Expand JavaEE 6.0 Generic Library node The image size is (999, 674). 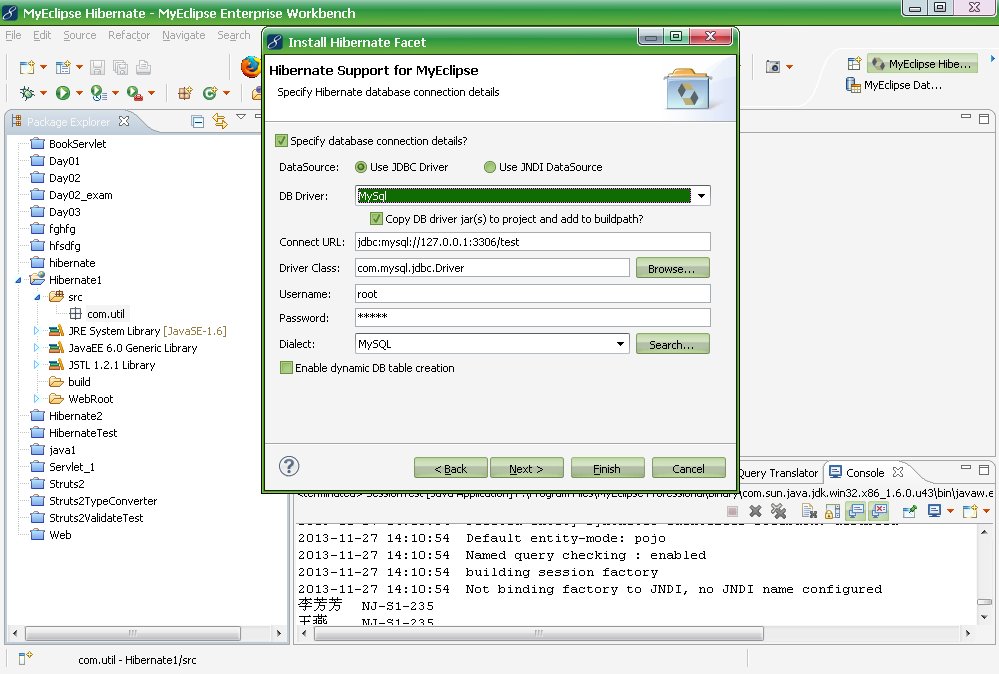[x=36, y=348]
